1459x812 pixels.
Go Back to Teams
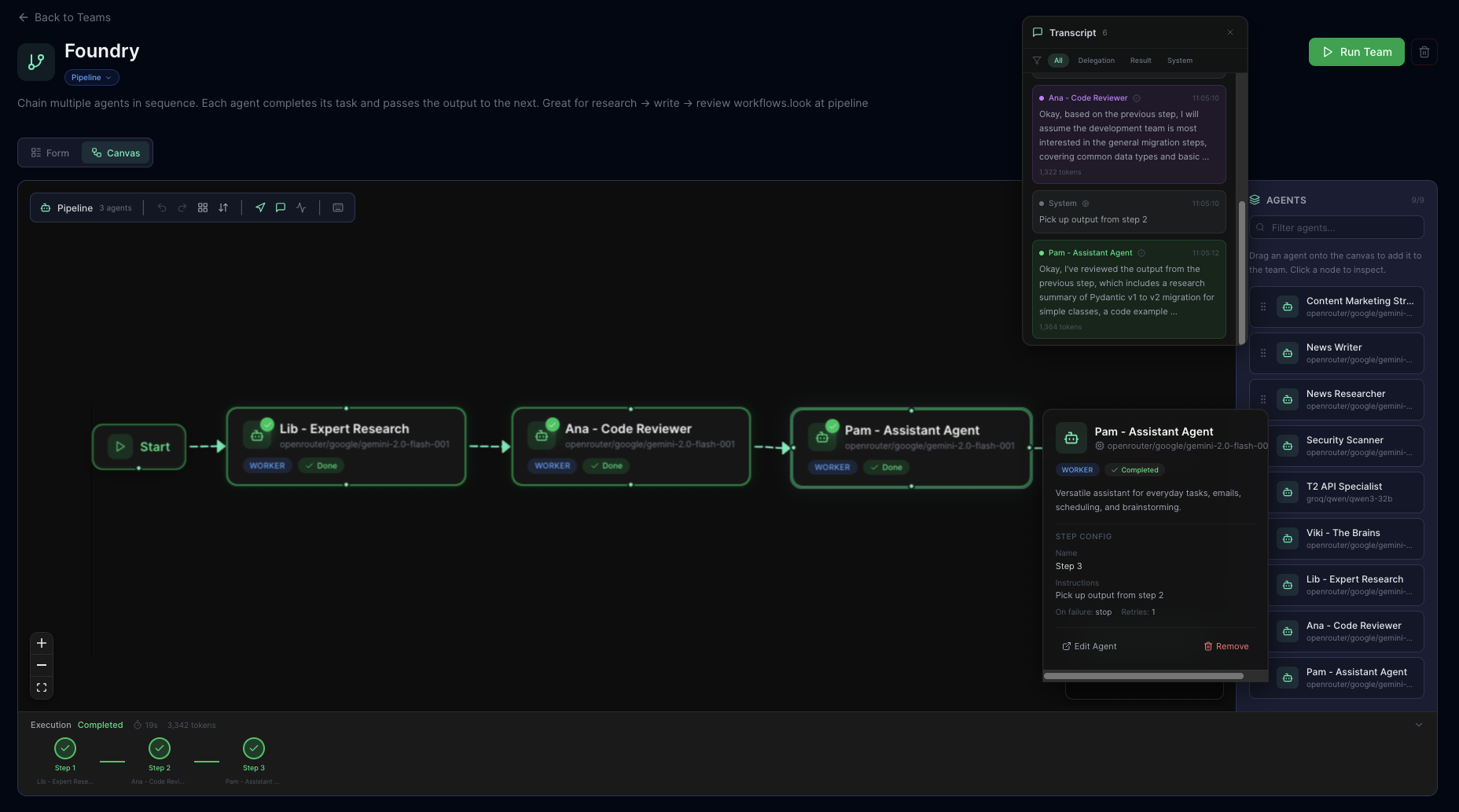(64, 17)
